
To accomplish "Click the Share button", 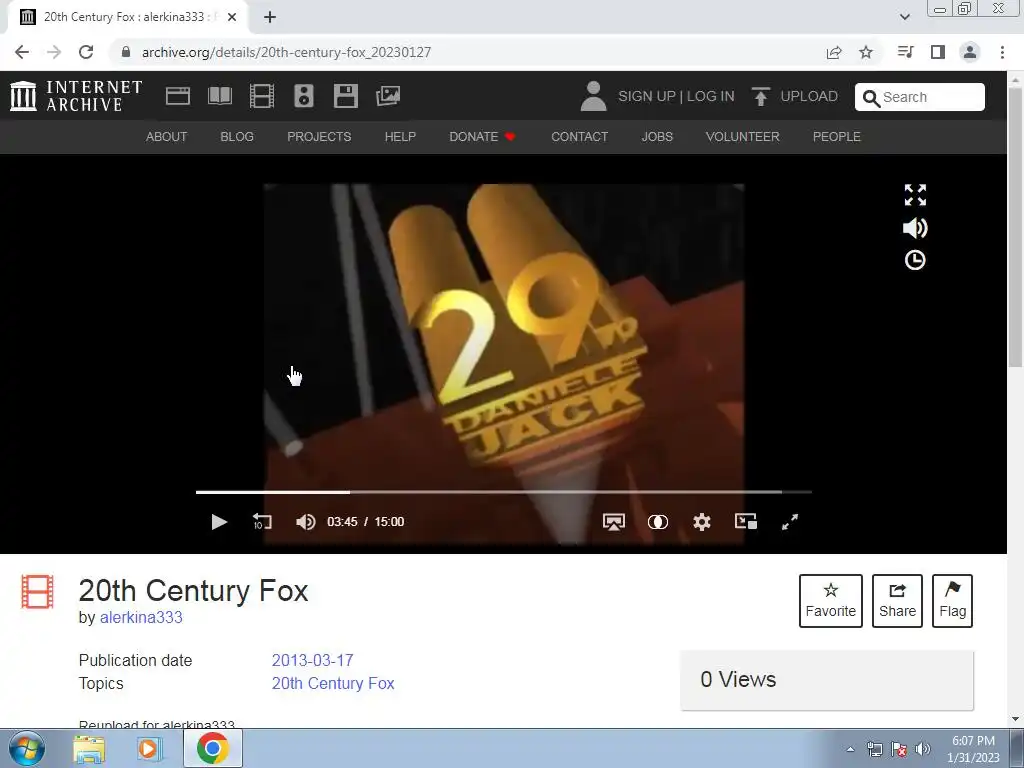I will point(897,601).
